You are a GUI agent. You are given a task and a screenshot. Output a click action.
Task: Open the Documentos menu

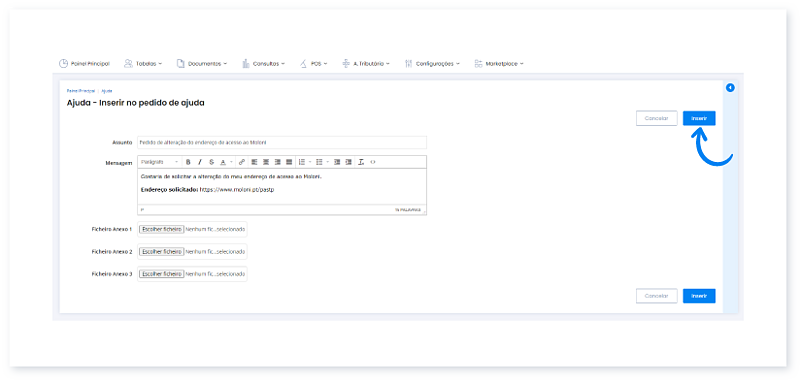point(202,64)
